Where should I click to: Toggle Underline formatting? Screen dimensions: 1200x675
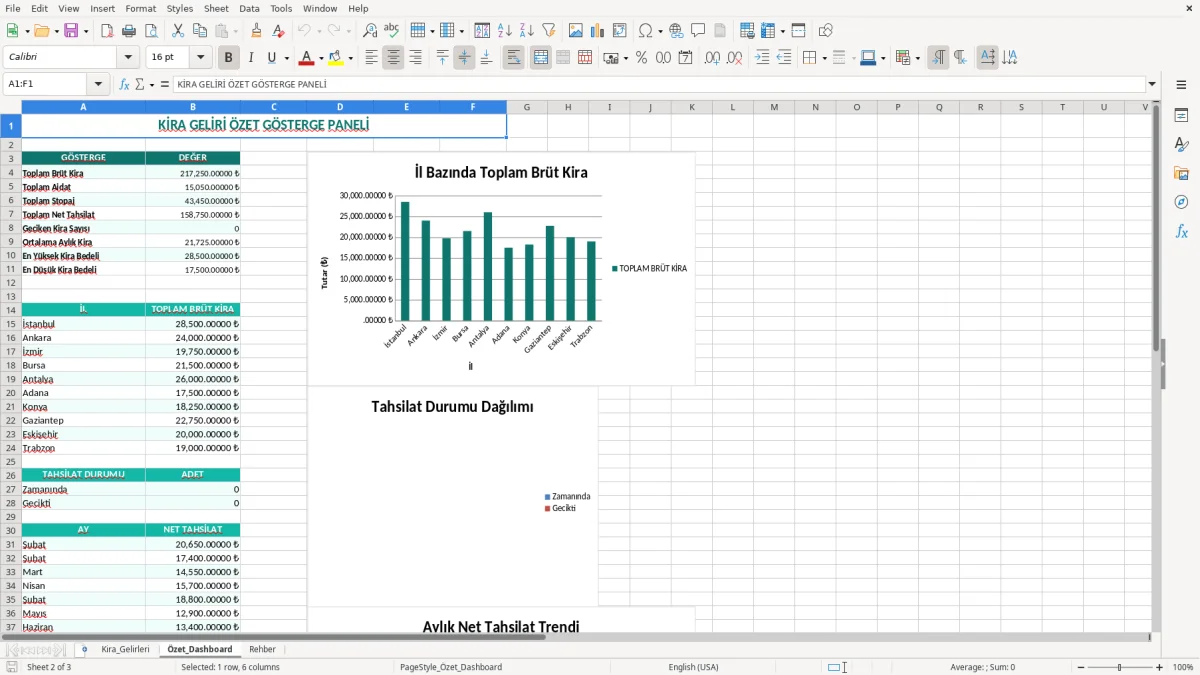coord(271,58)
